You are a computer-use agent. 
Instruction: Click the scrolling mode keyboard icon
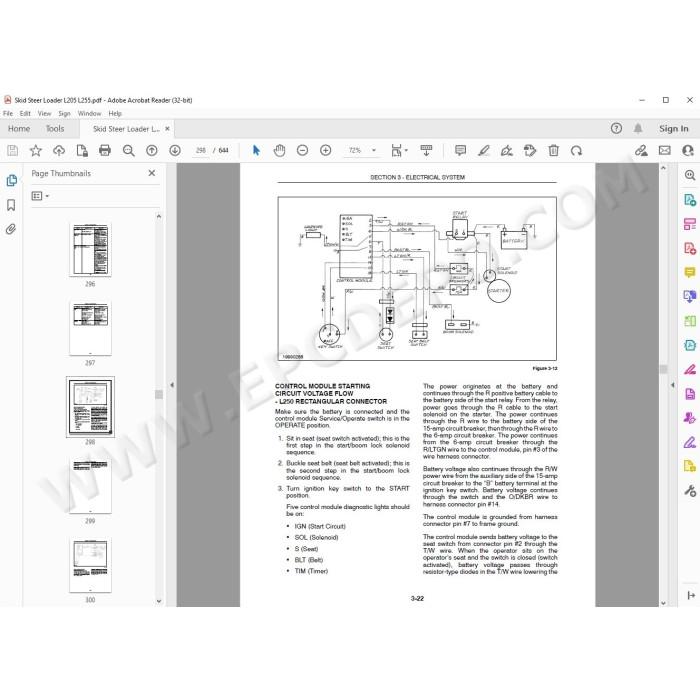[426, 150]
